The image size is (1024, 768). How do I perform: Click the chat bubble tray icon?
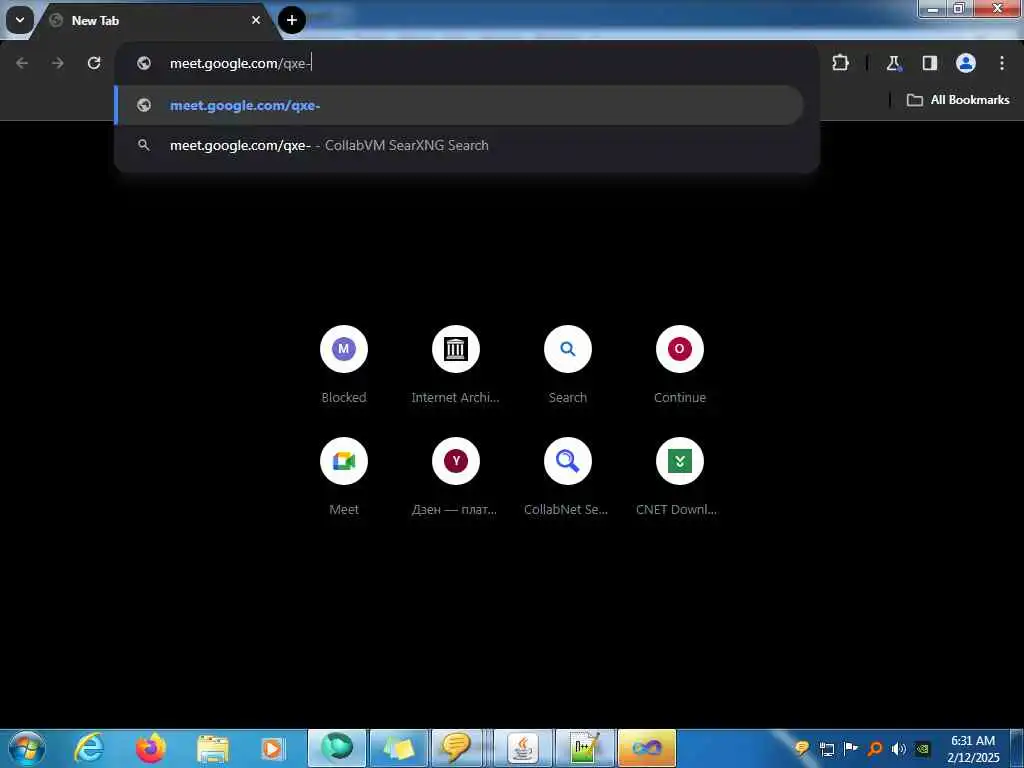click(802, 748)
